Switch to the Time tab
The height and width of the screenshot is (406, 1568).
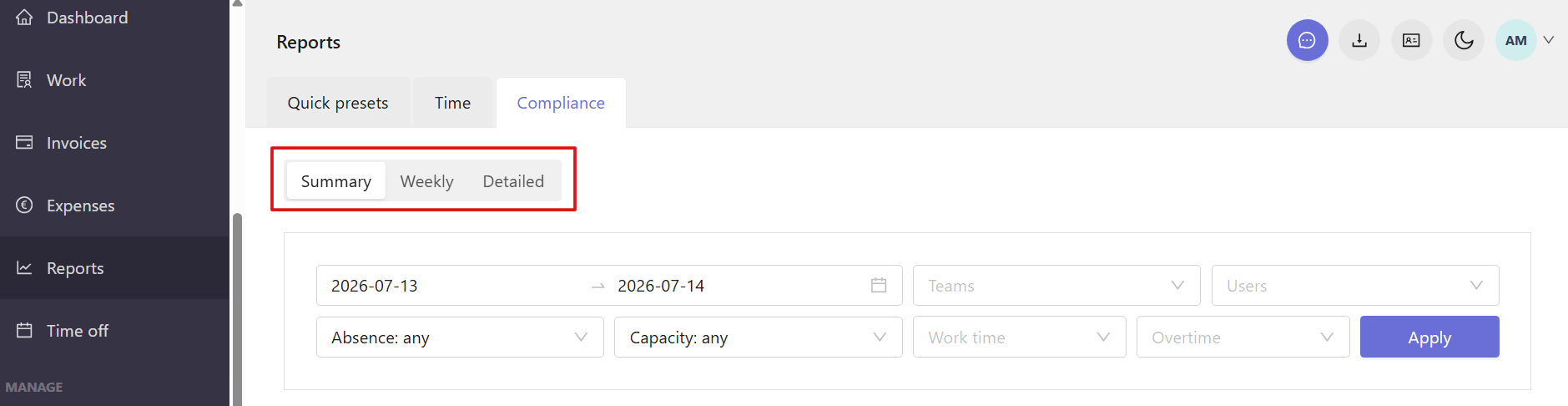coord(453,103)
